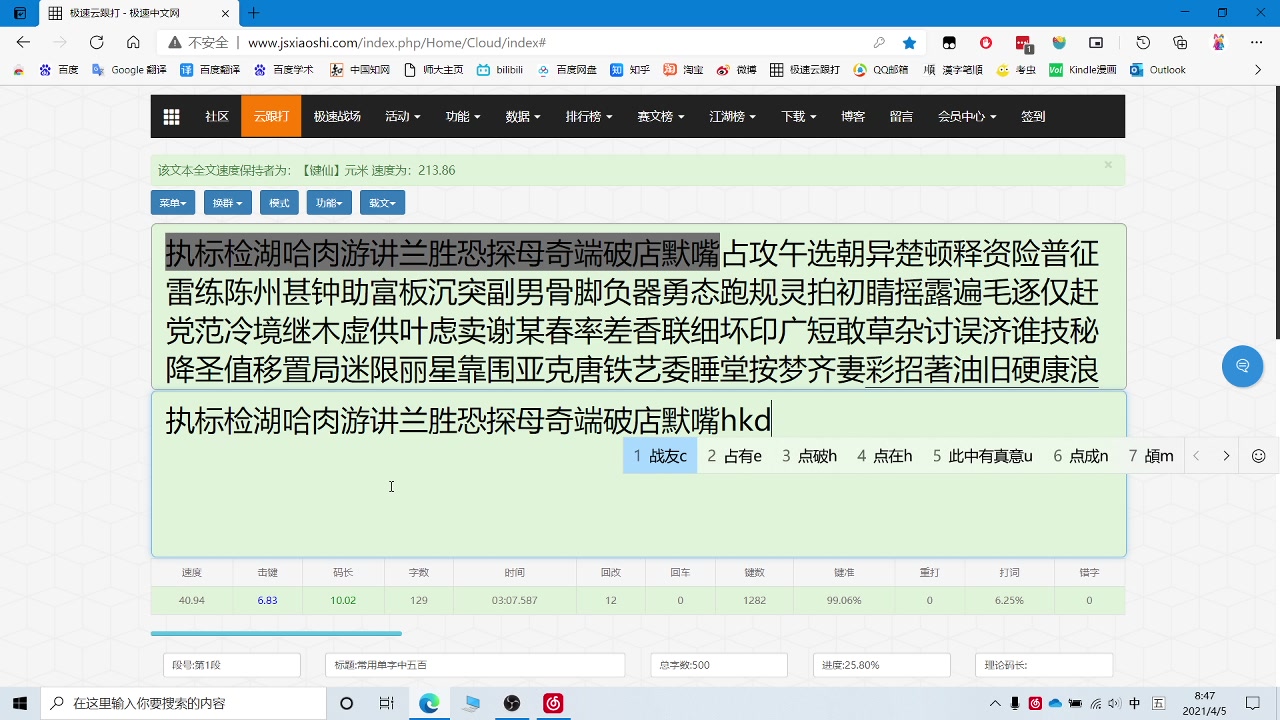Open the Windows Start menu
The width and height of the screenshot is (1280, 720).
click(x=20, y=703)
